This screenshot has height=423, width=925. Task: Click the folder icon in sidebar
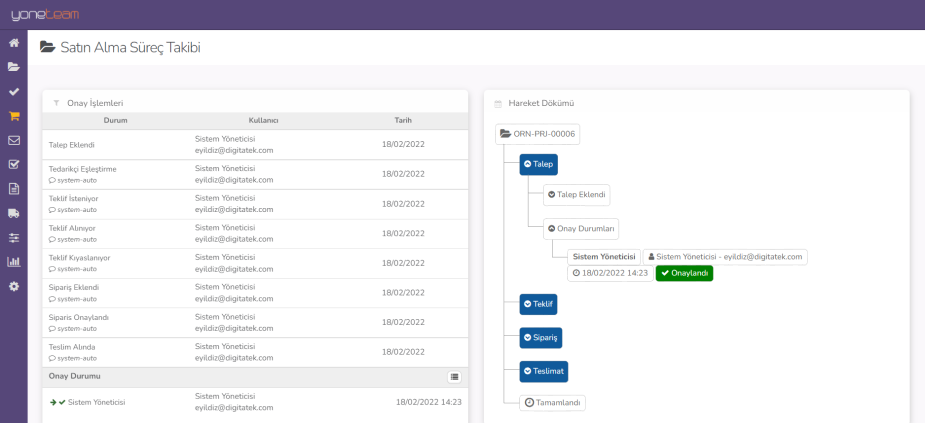tap(14, 67)
